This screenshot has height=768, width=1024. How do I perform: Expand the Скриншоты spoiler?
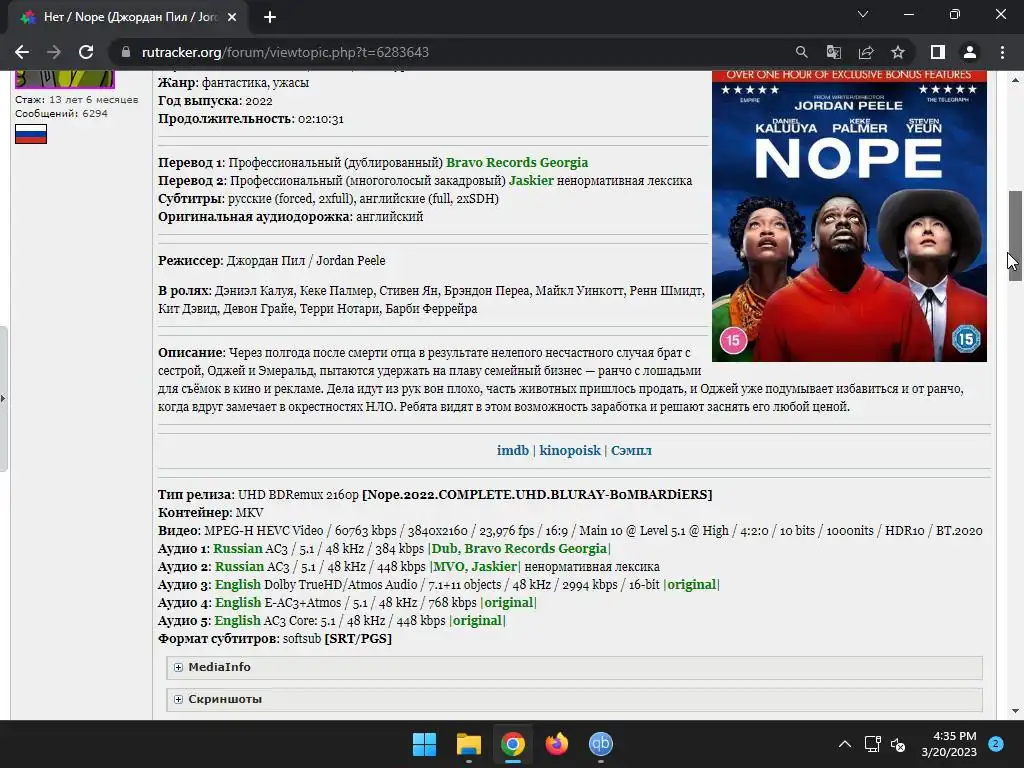[x=574, y=699]
